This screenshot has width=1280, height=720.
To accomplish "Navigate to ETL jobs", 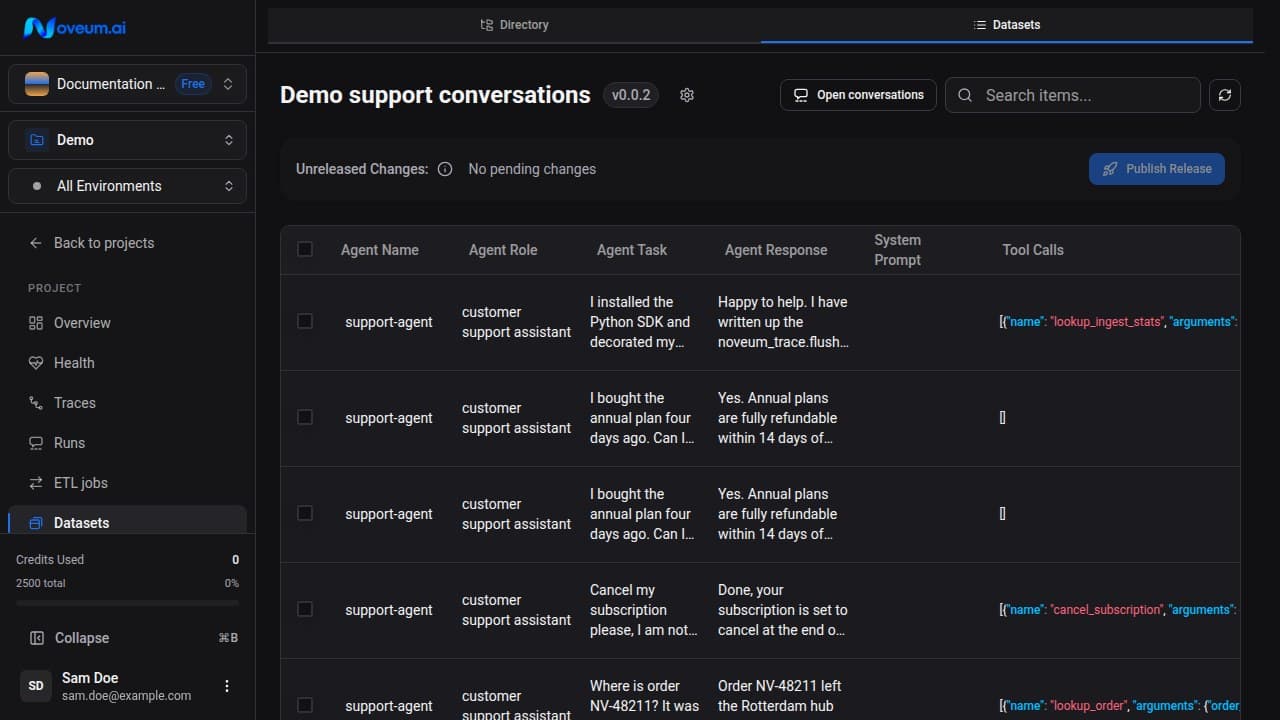I will click(127, 483).
